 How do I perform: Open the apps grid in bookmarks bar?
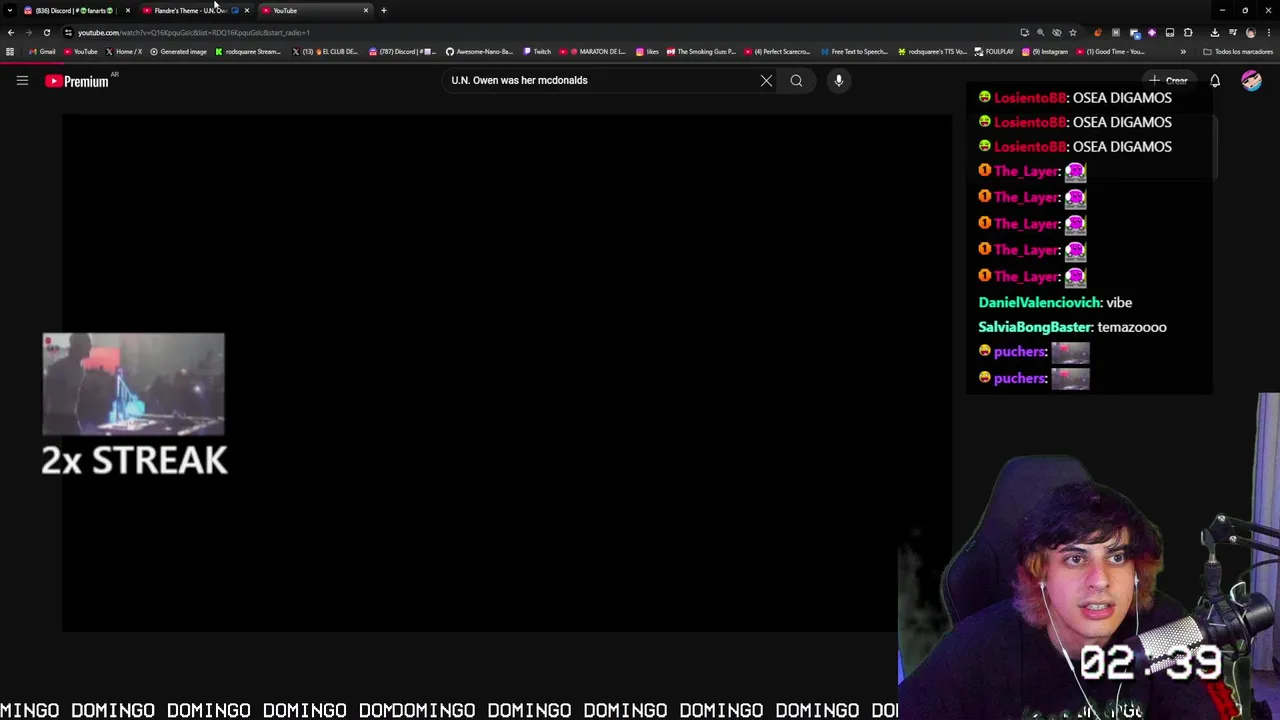10,52
